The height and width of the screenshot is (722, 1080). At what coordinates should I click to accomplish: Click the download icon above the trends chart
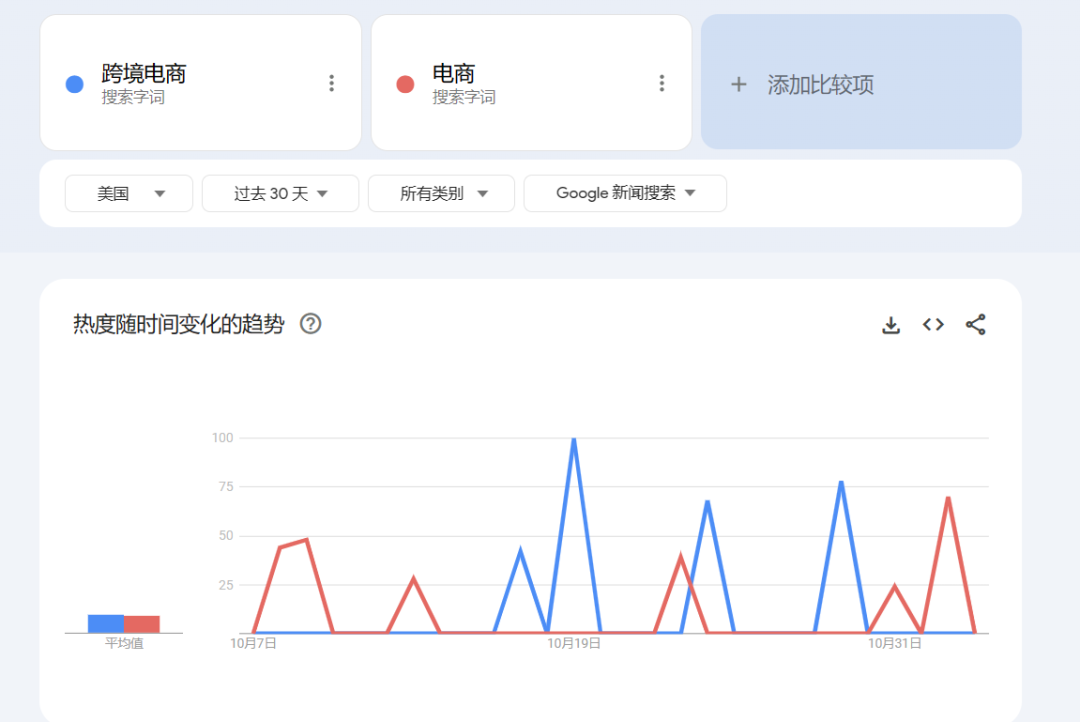(890, 324)
